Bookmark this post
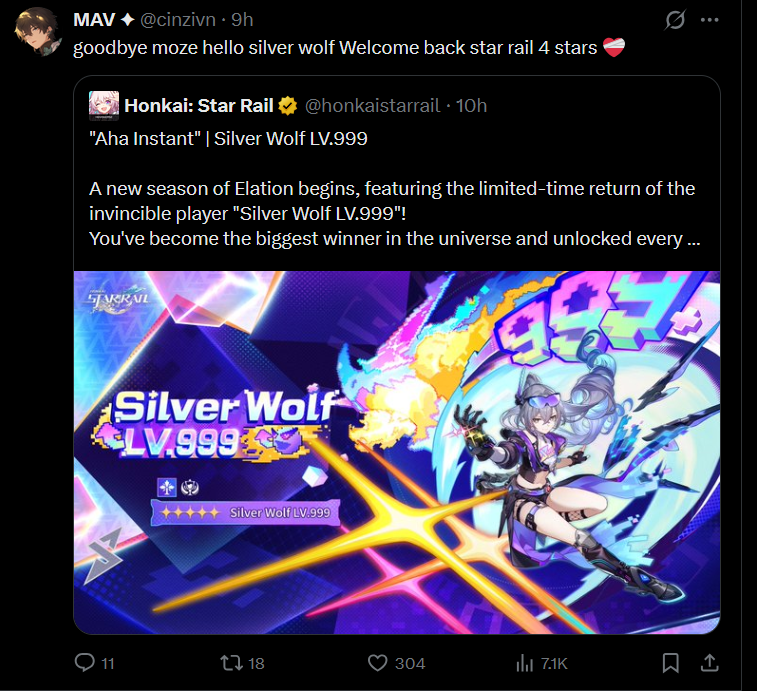This screenshot has height=691, width=757. [670, 663]
